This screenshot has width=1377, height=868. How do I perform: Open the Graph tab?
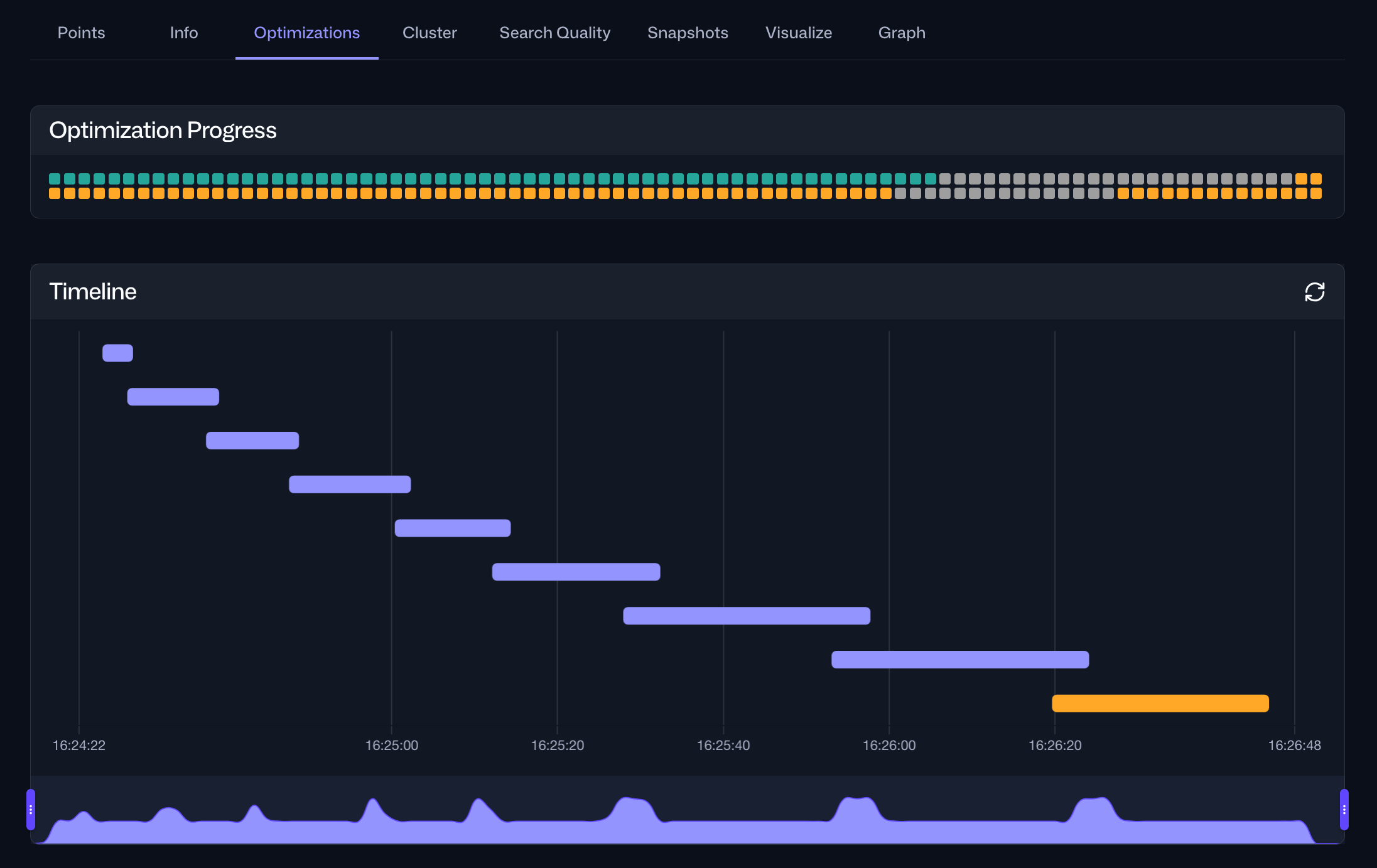pyautogui.click(x=901, y=33)
